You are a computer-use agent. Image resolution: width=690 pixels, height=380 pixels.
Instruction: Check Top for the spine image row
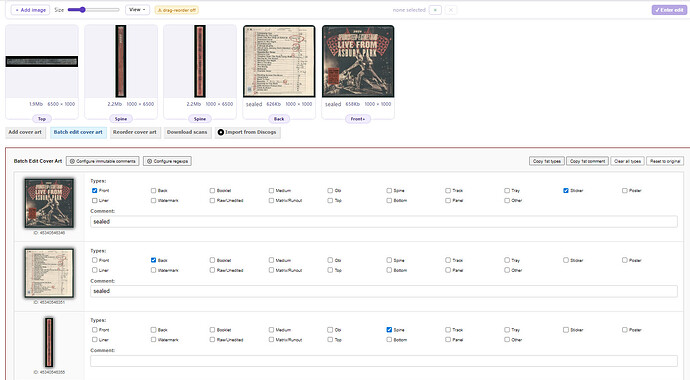tap(330, 340)
